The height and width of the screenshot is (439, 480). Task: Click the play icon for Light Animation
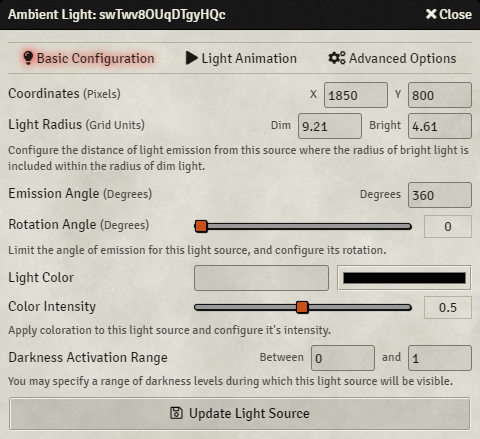(x=192, y=58)
